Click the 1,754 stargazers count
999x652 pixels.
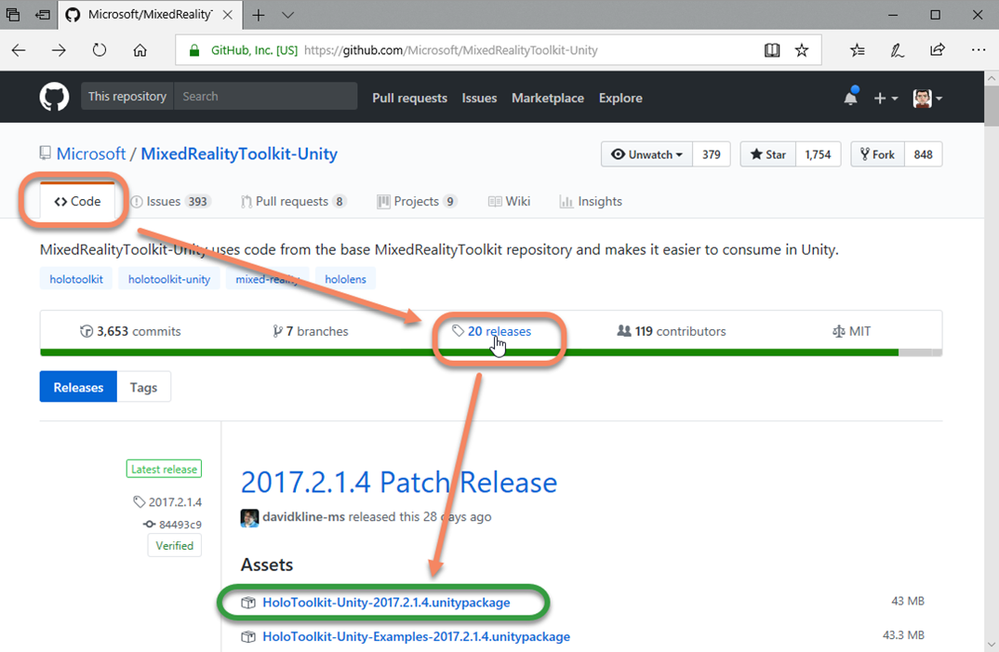click(818, 154)
